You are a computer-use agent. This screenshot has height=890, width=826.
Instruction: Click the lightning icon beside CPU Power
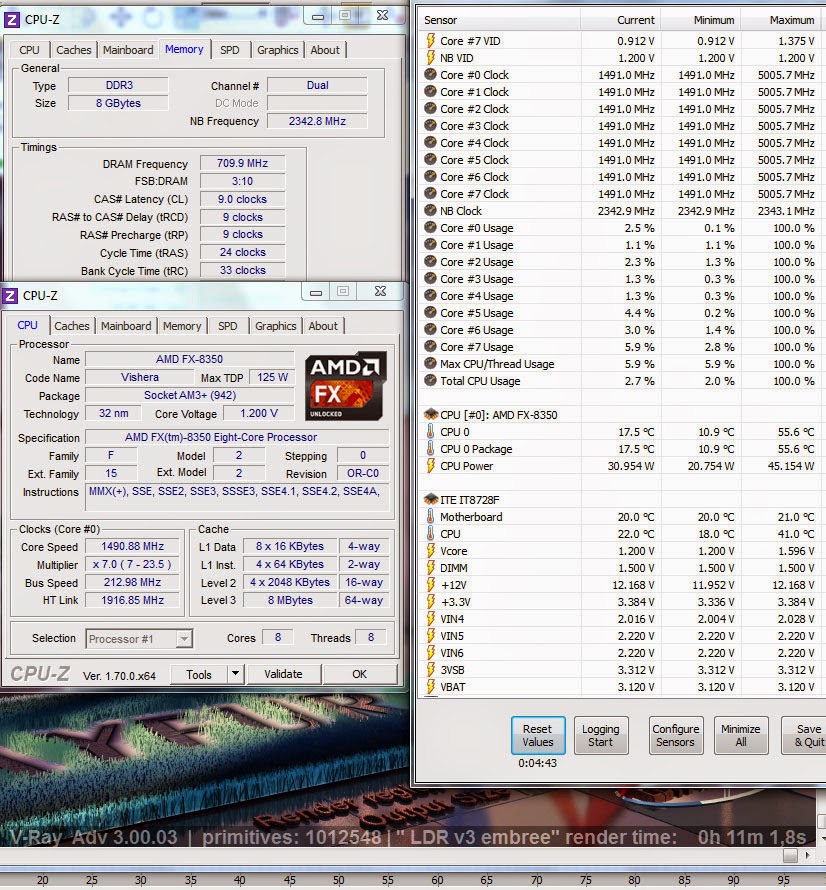[x=430, y=466]
